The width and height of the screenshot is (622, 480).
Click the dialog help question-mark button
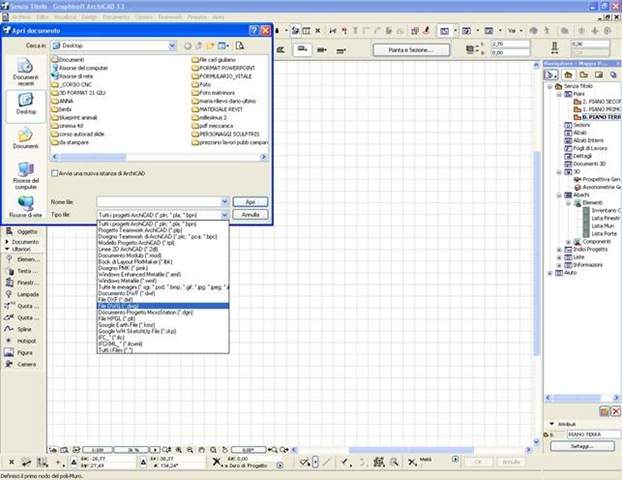(254, 31)
